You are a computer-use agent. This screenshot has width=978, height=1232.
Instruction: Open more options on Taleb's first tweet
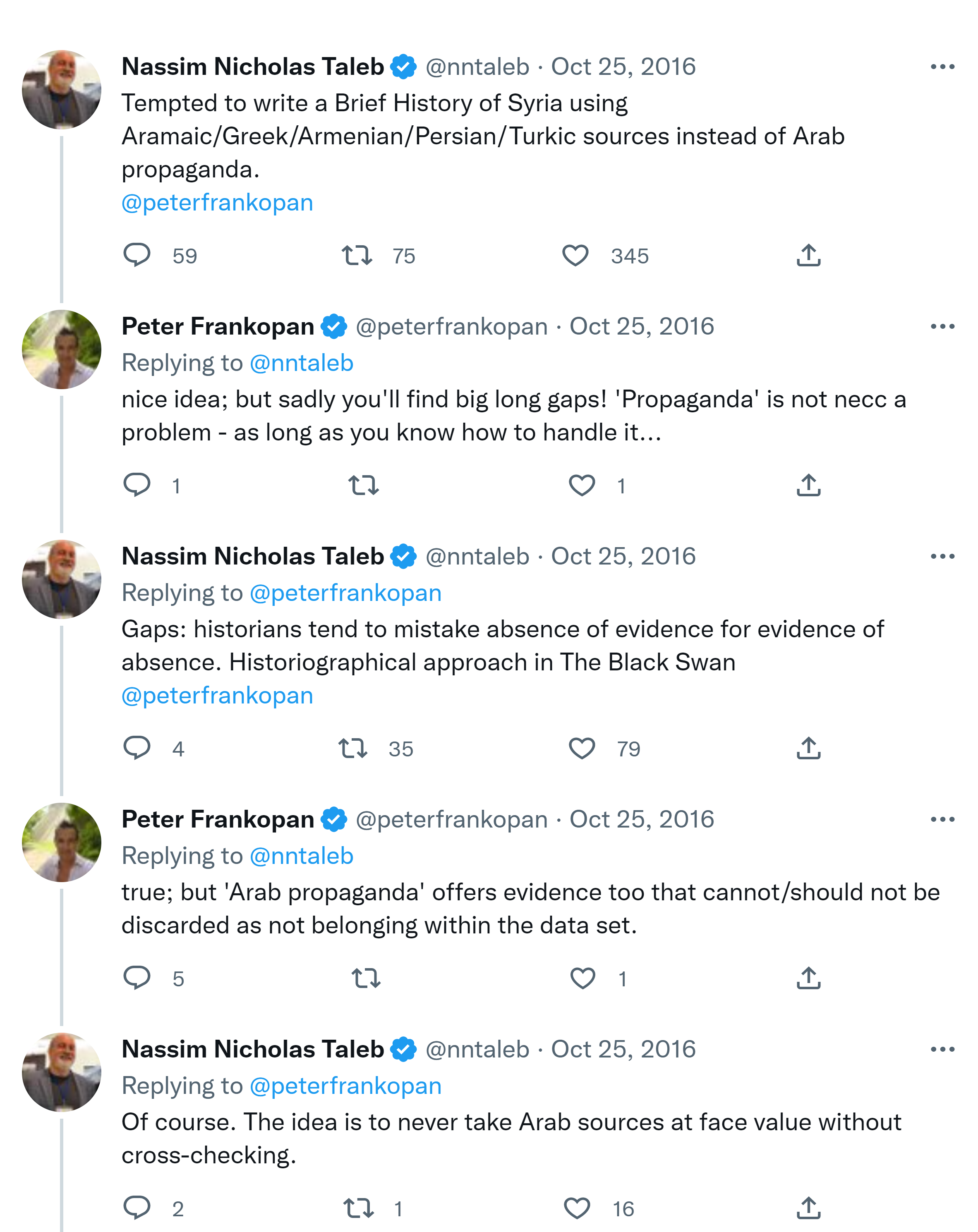click(942, 67)
